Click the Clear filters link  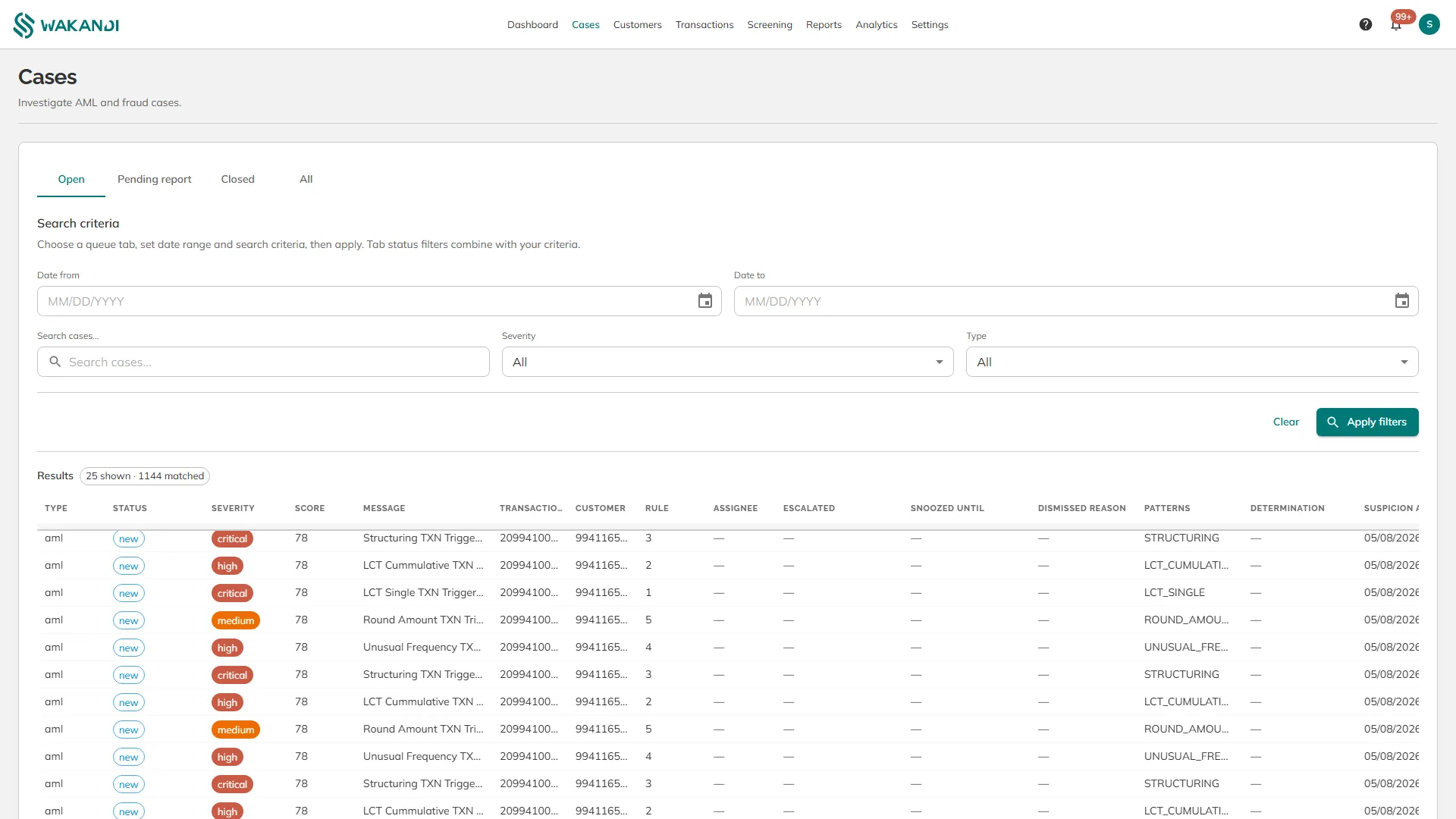pyautogui.click(x=1285, y=422)
